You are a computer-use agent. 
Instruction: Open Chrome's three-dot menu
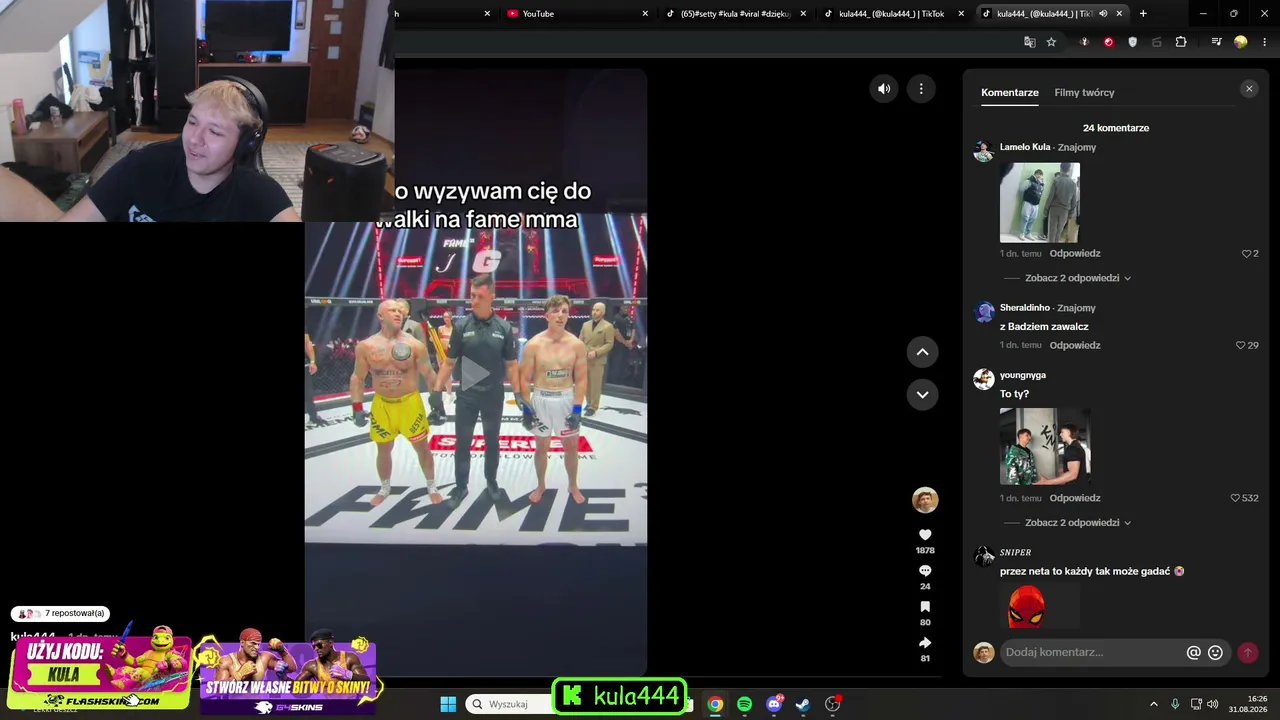pos(1264,42)
